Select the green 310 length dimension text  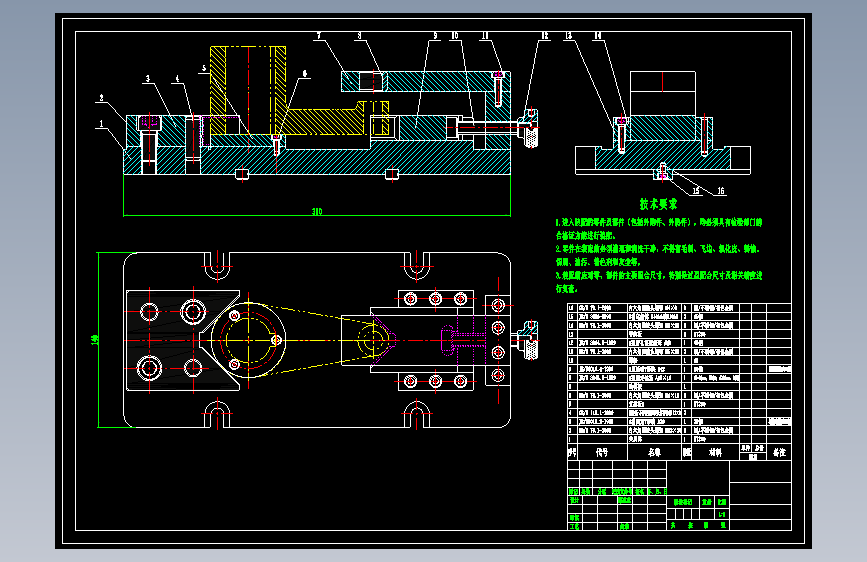317,211
